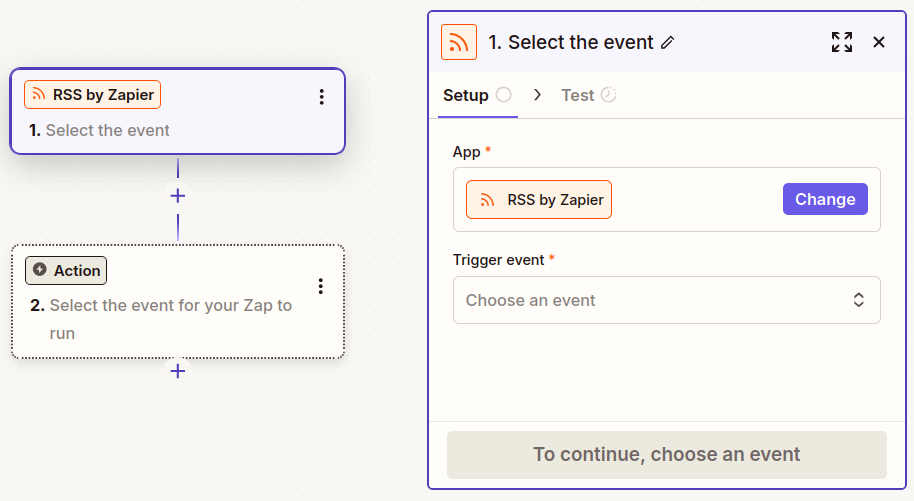
Task: Click the RSS by Zapier chip in the App field
Action: pyautogui.click(x=539, y=199)
